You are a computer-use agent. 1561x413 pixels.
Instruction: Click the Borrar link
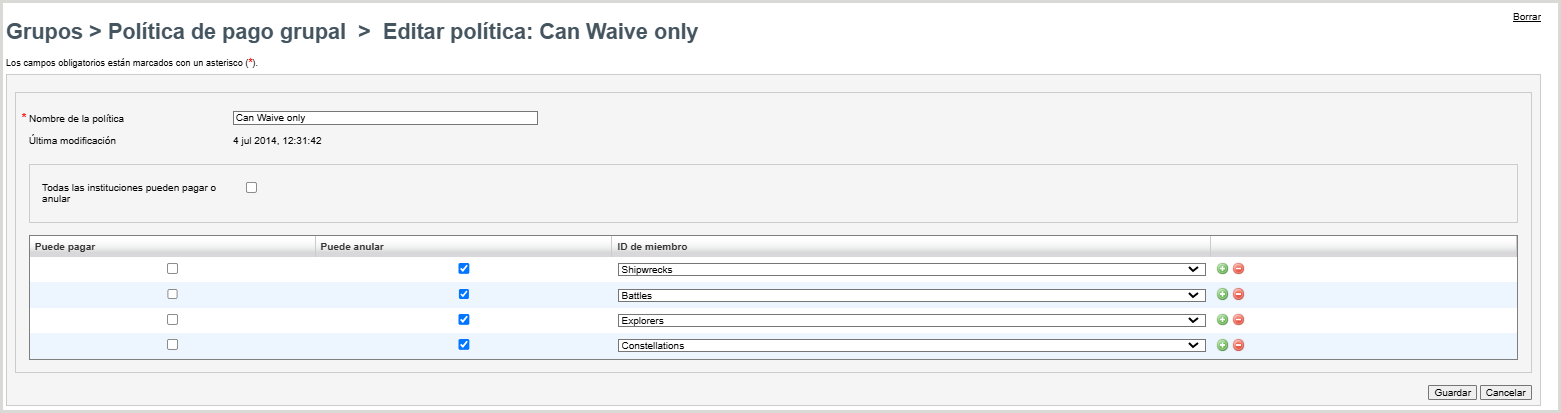(x=1526, y=17)
